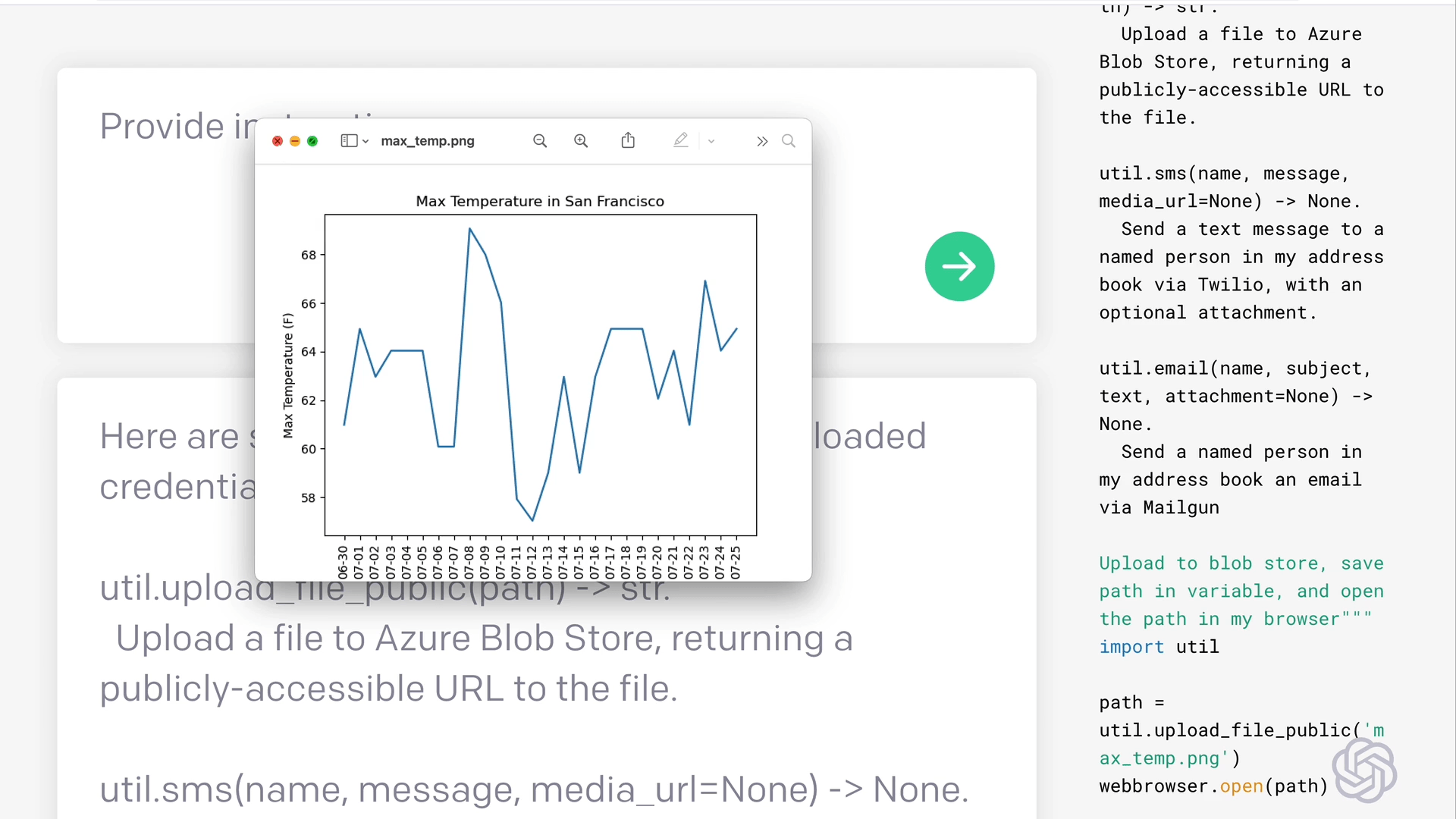The image size is (1456, 819).
Task: Click the Preview sidebar view icon
Action: [349, 141]
